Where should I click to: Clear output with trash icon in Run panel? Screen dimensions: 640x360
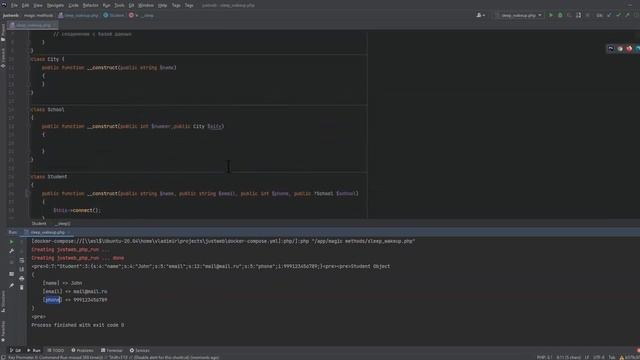pyautogui.click(x=22, y=287)
